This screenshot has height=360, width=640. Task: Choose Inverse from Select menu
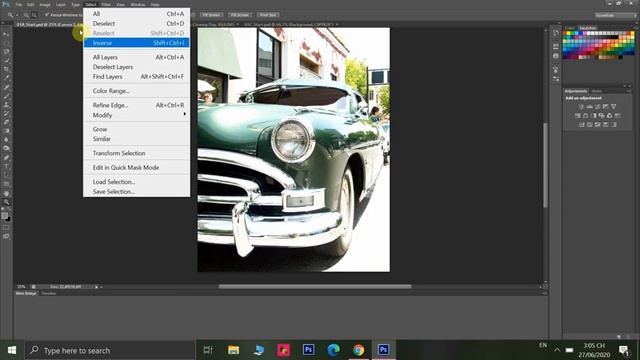[x=136, y=43]
